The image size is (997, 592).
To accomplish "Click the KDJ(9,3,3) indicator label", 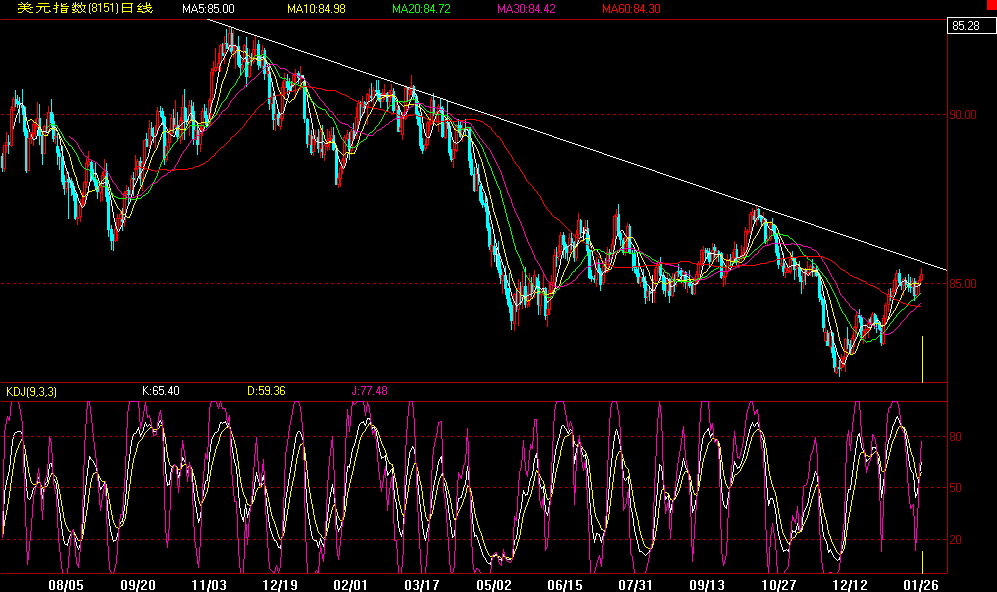I will click(x=31, y=392).
